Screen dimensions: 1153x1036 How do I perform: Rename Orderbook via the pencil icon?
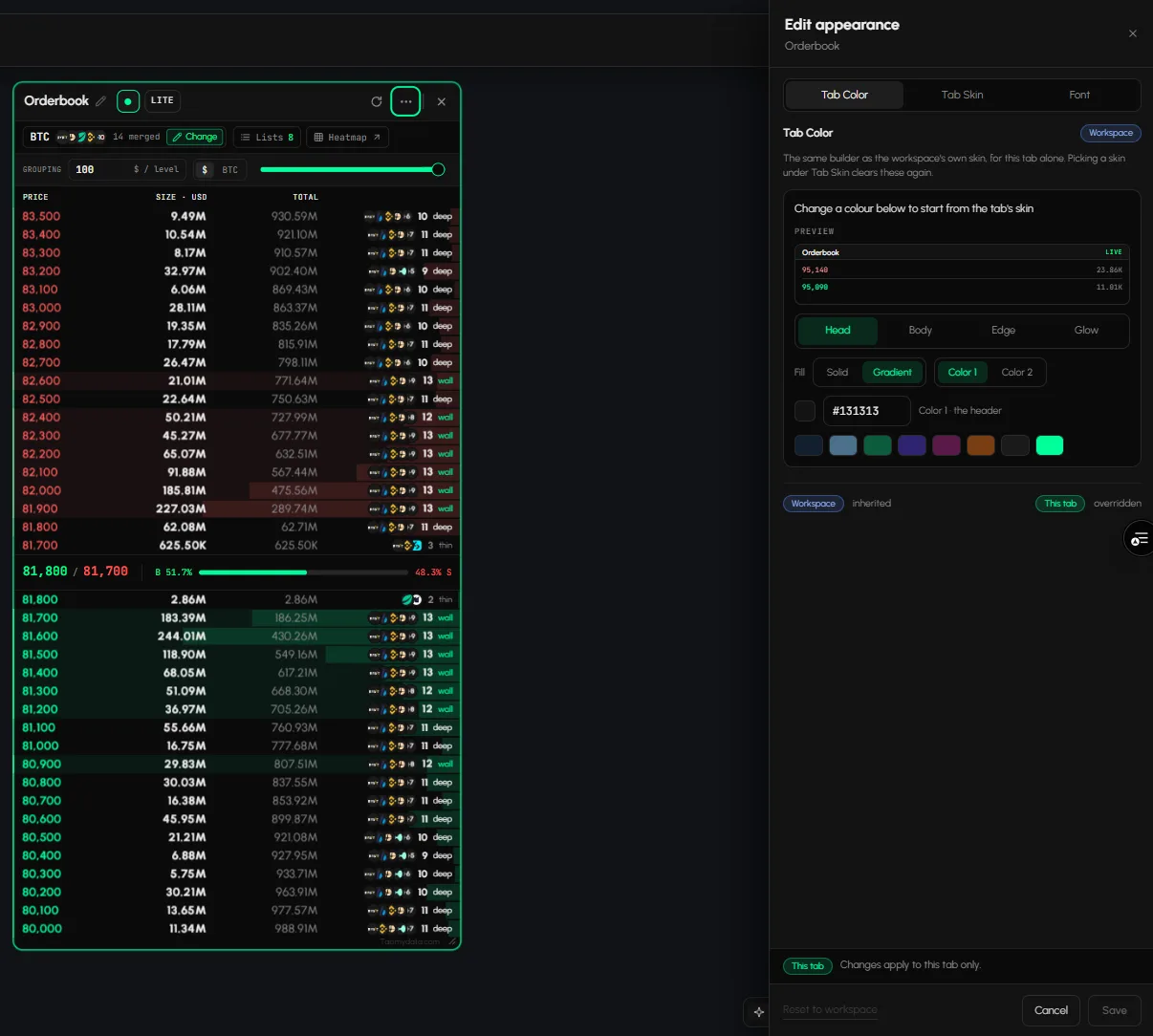(101, 101)
